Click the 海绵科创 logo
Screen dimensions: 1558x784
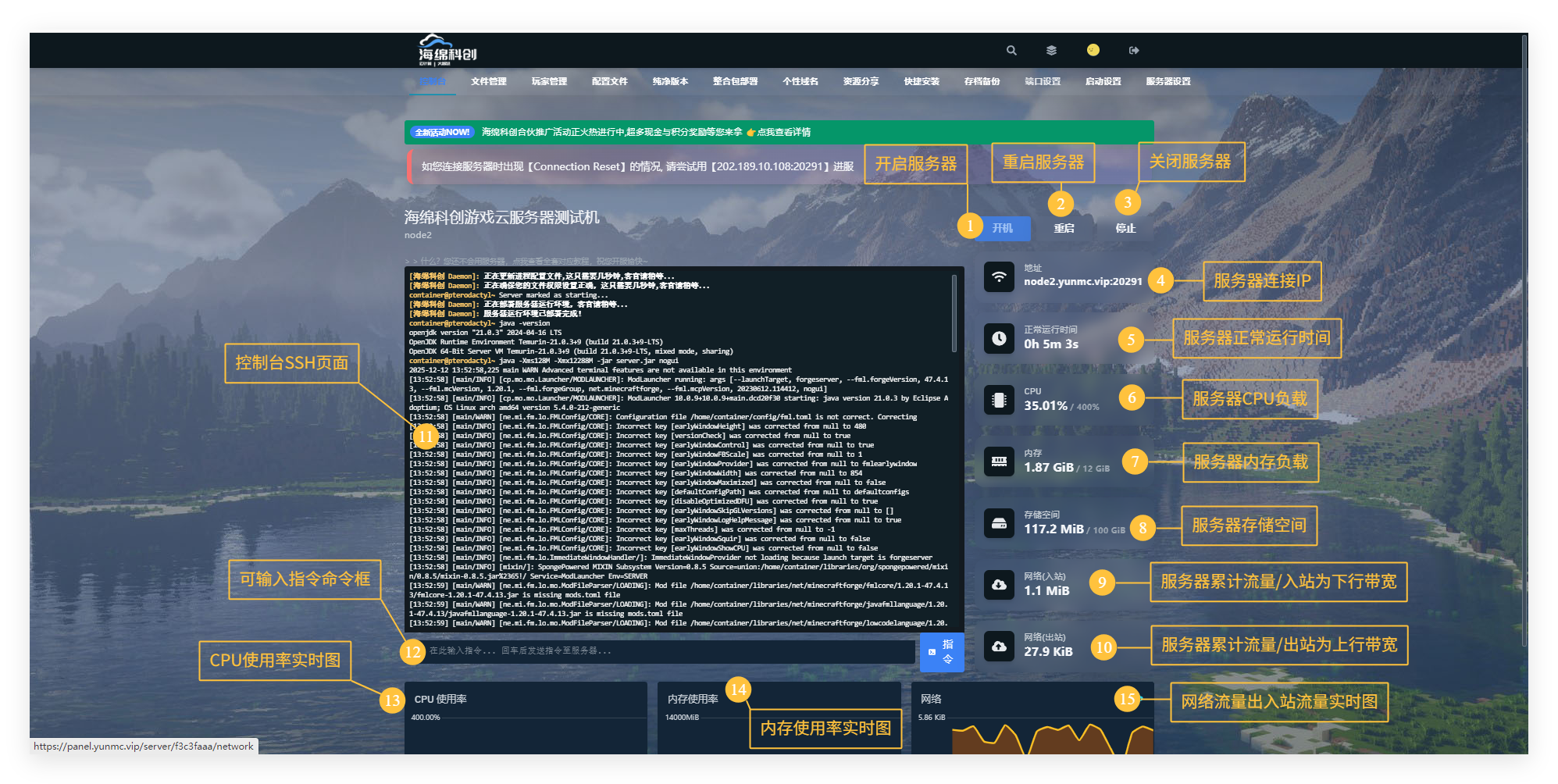click(447, 50)
